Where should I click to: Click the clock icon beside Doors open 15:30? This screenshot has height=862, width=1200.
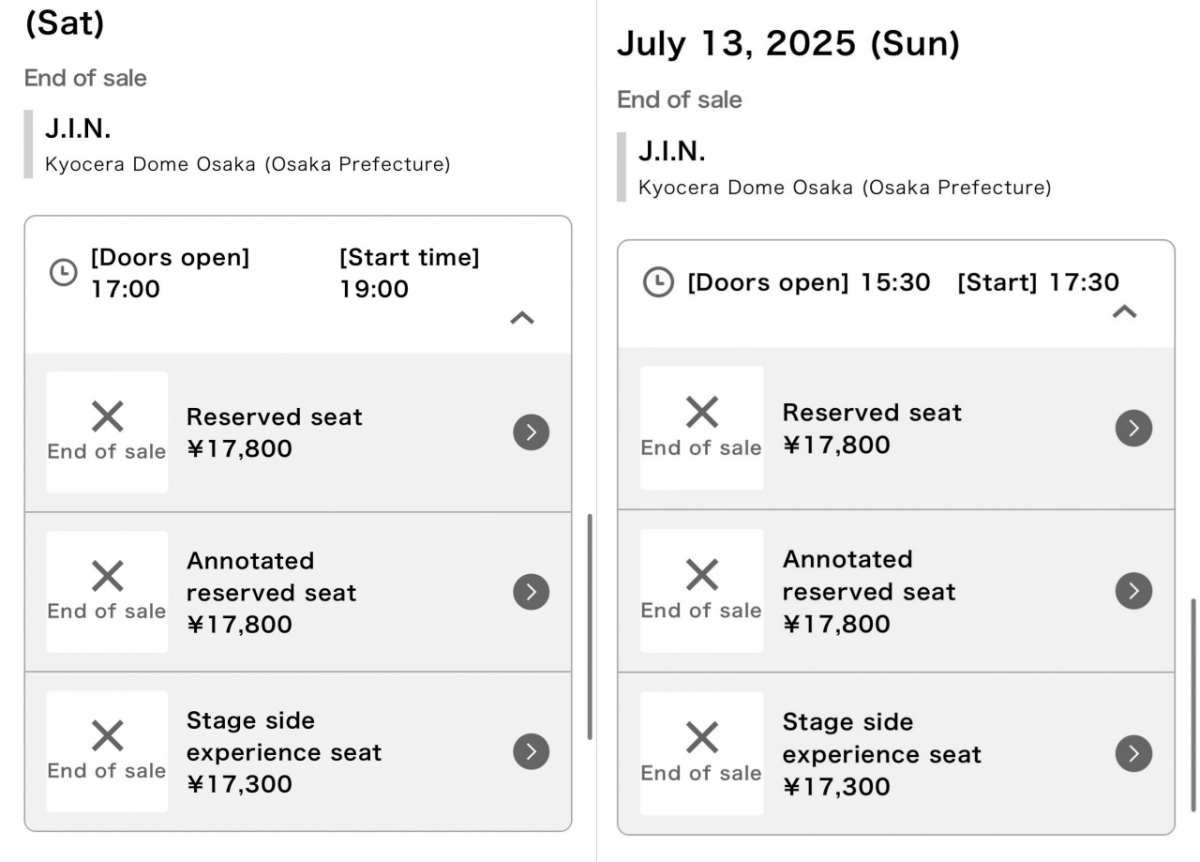point(657,282)
